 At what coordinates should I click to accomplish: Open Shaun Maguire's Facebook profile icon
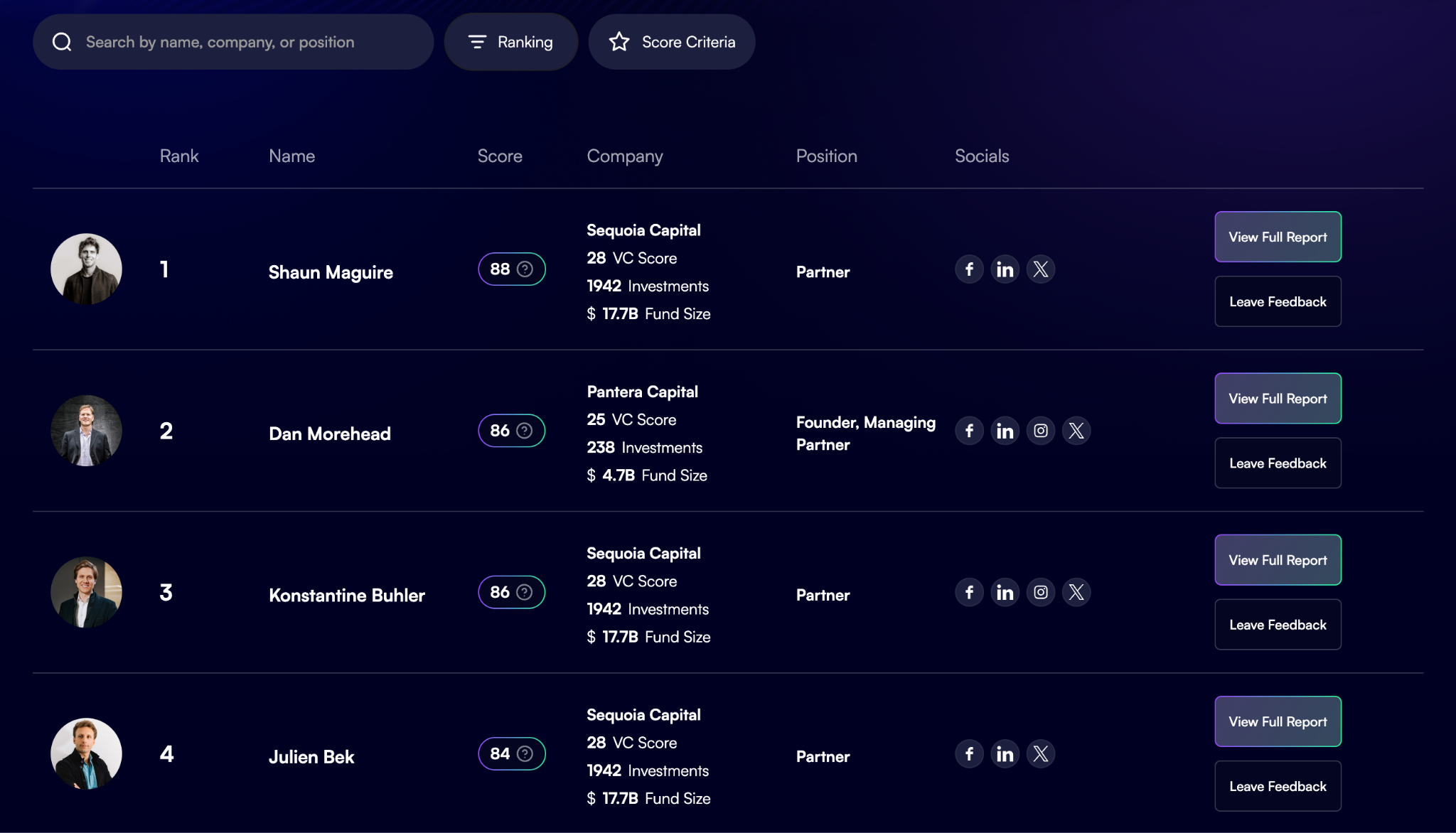(x=969, y=269)
